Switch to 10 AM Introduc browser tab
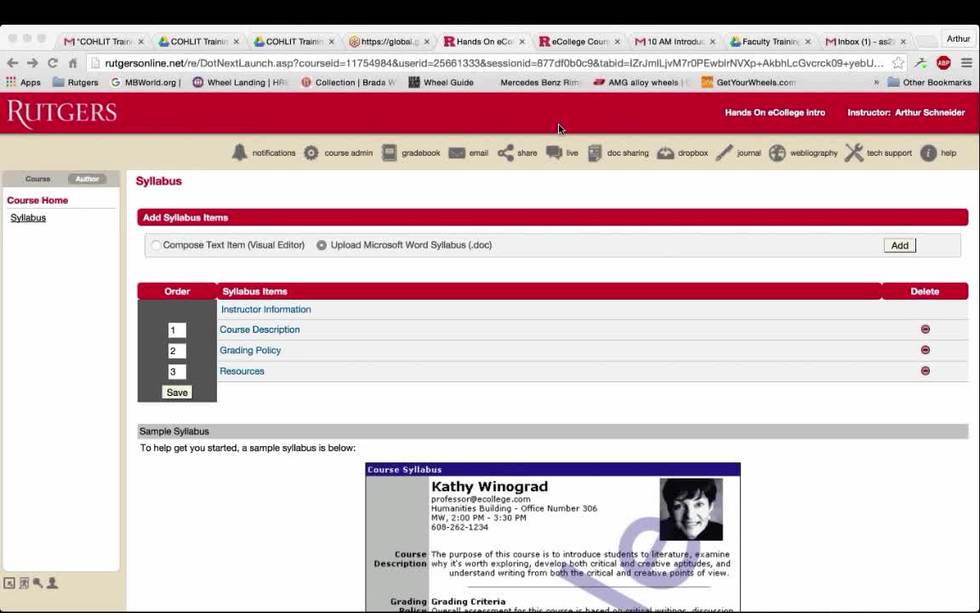The height and width of the screenshot is (613, 980). pos(674,41)
